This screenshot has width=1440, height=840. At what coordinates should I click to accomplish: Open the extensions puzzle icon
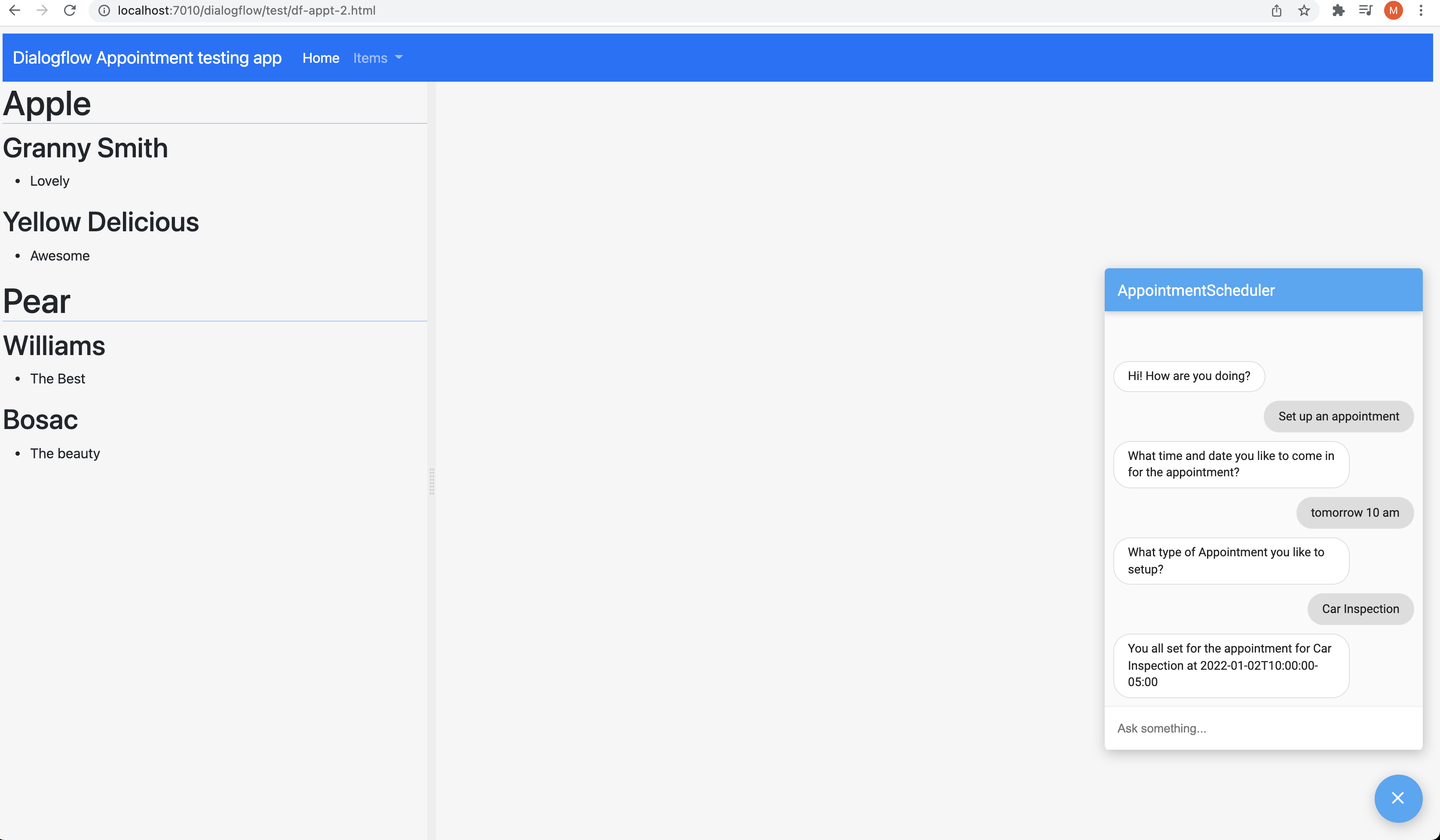(1338, 10)
